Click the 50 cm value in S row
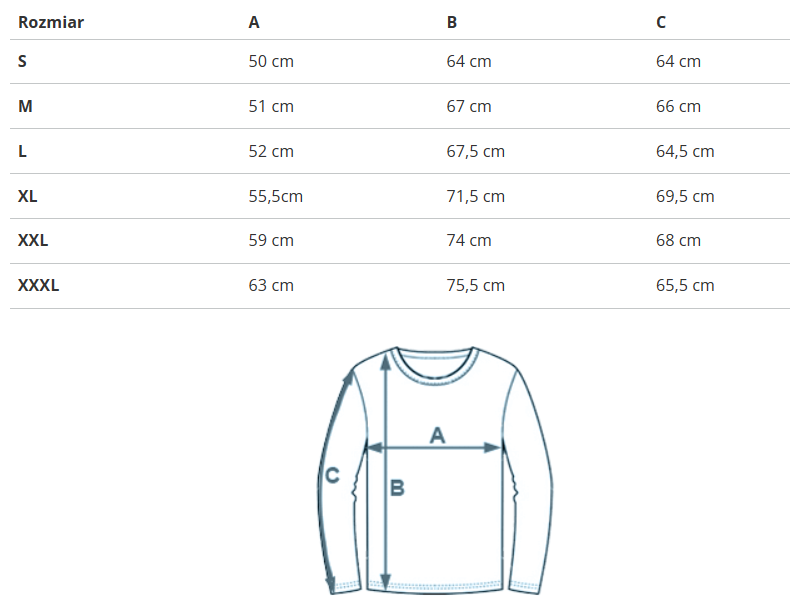Image resolution: width=790 pixels, height=602 pixels. 271,61
